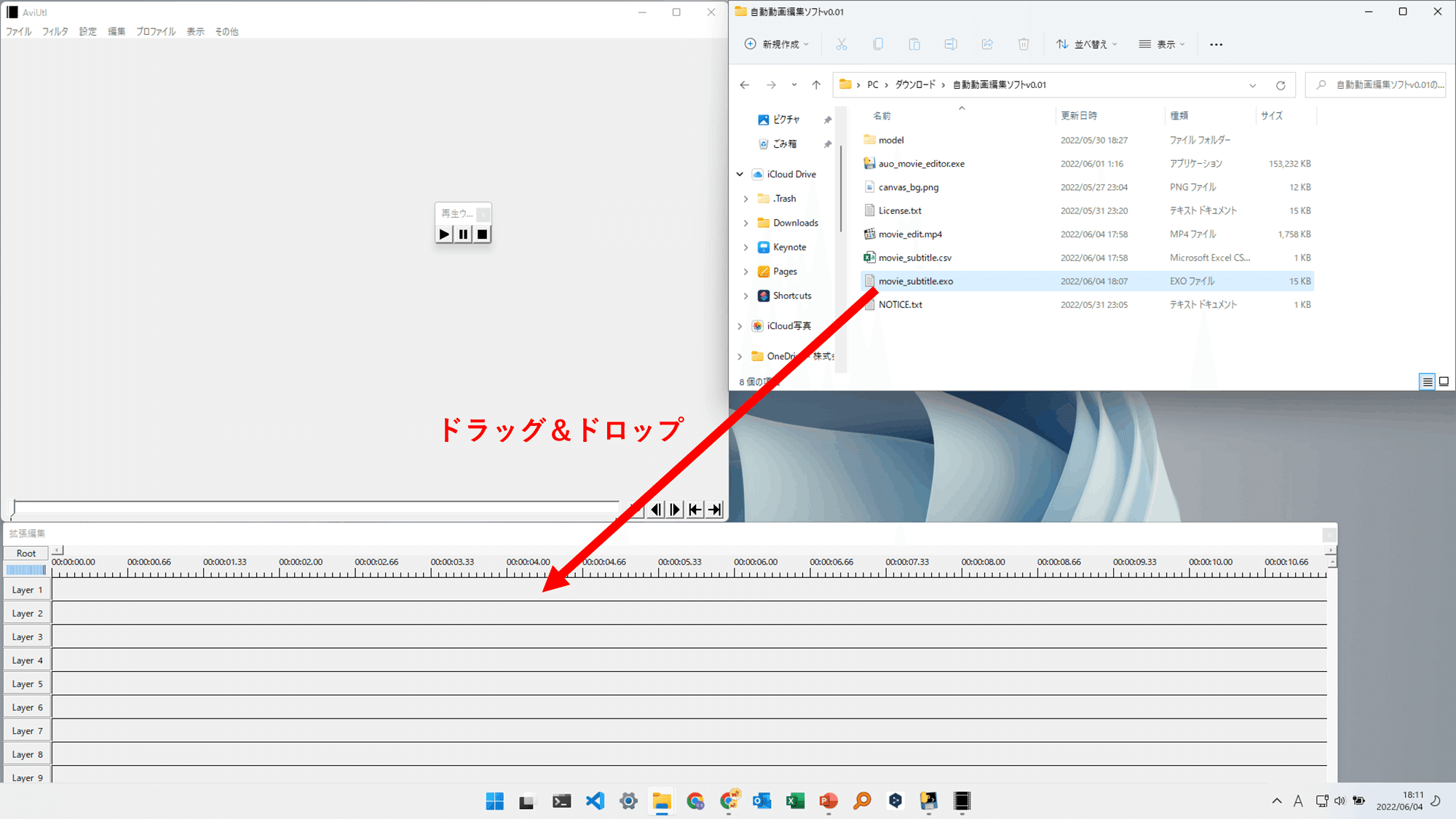Click the Root button in timeline
The width and height of the screenshot is (1456, 819).
(x=26, y=553)
